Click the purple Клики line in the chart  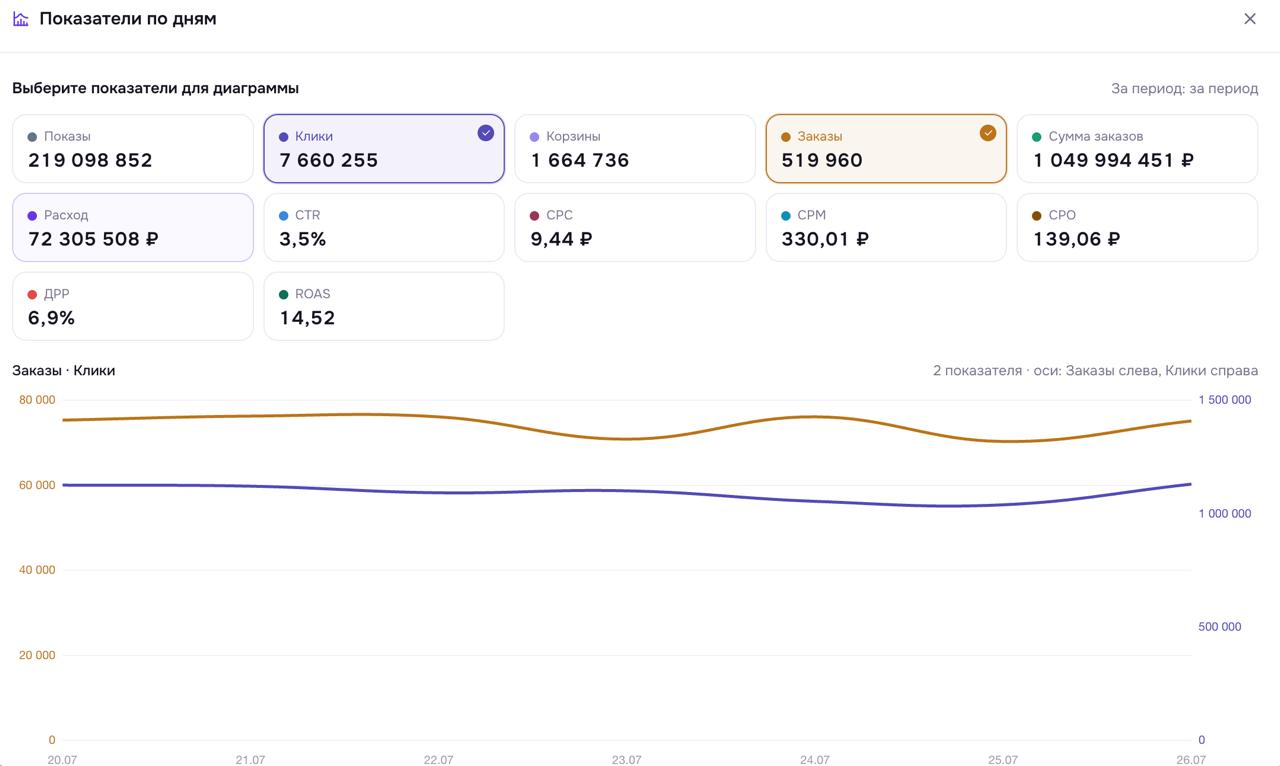(626, 491)
